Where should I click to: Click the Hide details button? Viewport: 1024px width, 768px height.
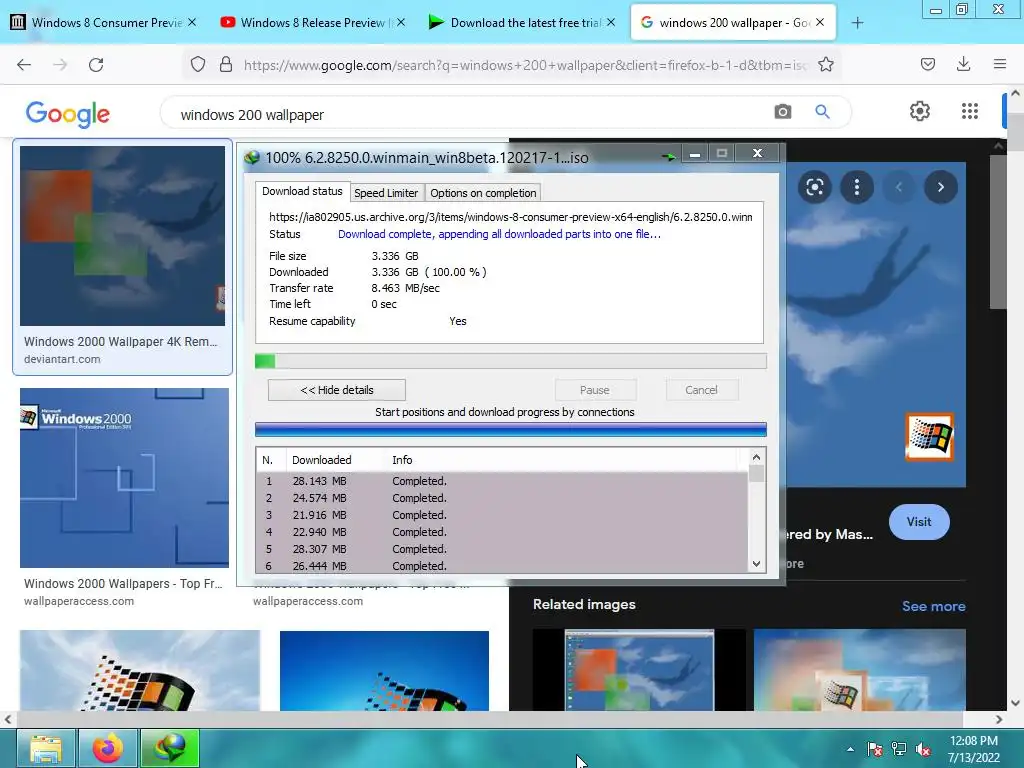click(337, 390)
